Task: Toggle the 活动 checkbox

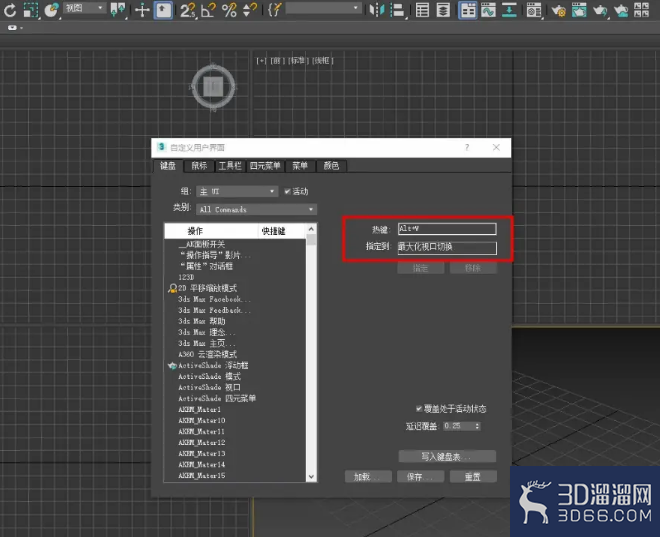Action: coord(287,191)
